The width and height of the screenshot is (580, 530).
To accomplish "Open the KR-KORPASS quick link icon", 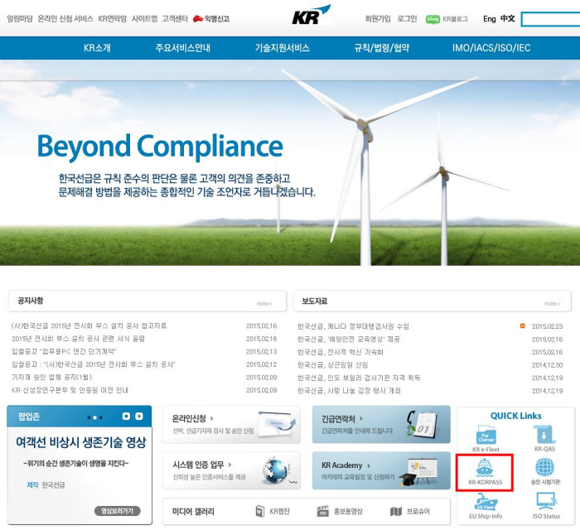I will pyautogui.click(x=485, y=467).
